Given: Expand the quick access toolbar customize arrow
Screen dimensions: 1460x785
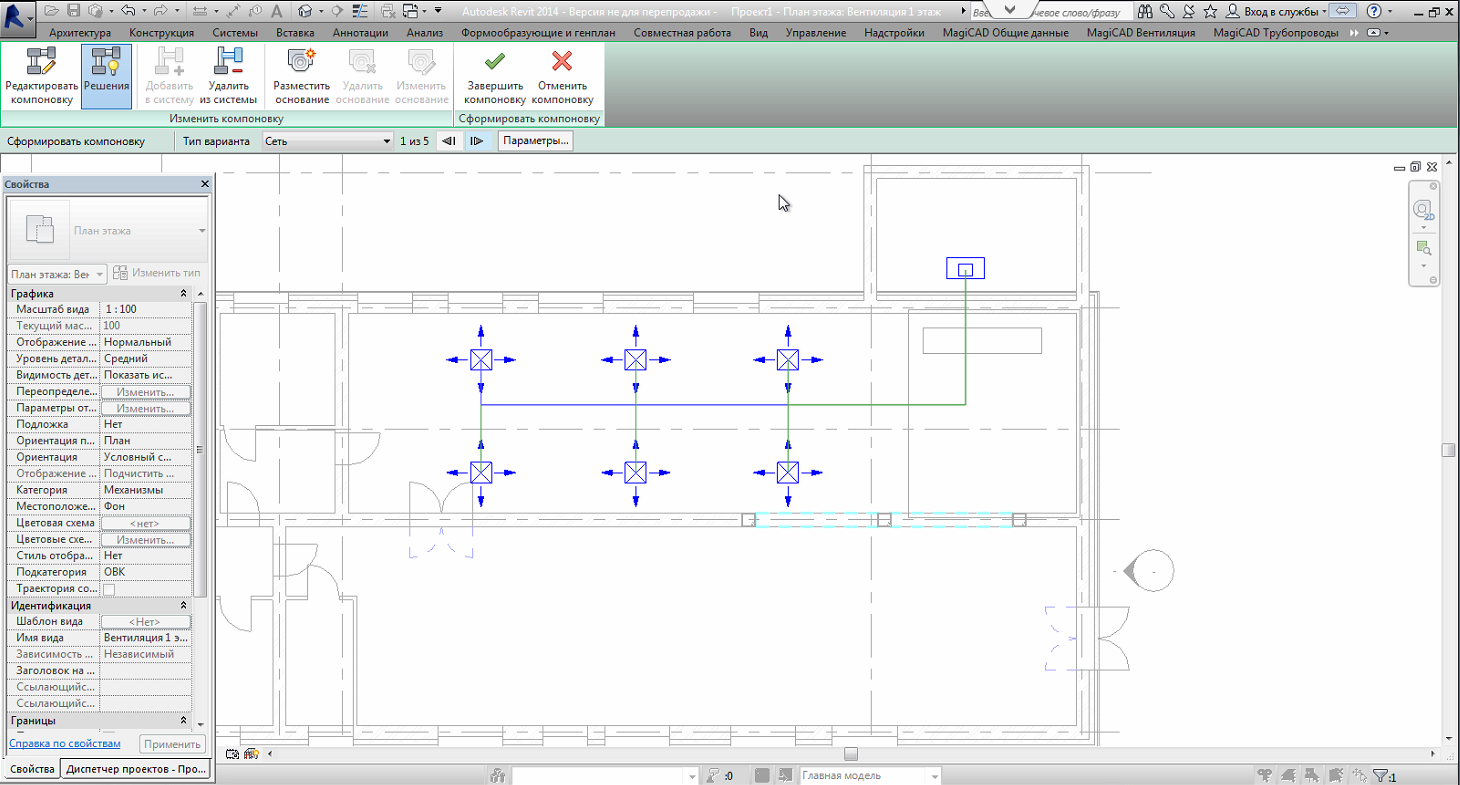Looking at the screenshot, I should [439, 11].
